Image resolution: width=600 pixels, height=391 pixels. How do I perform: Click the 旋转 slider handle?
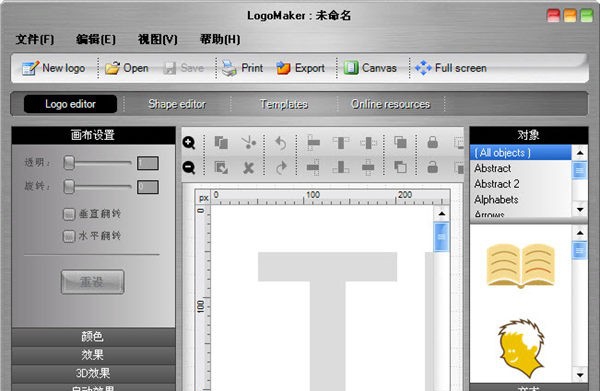click(69, 187)
